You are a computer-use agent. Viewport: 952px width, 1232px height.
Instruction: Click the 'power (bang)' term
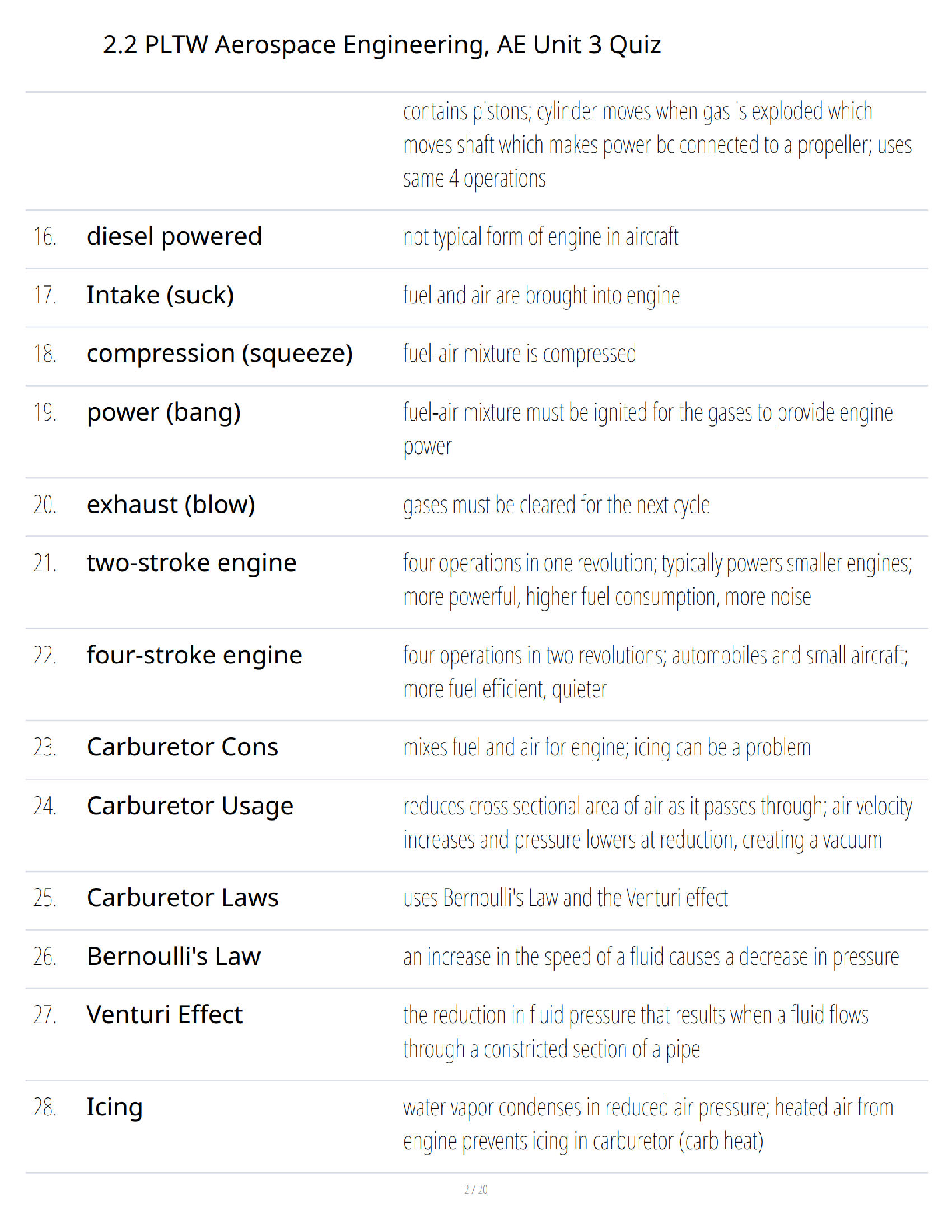pyautogui.click(x=163, y=412)
